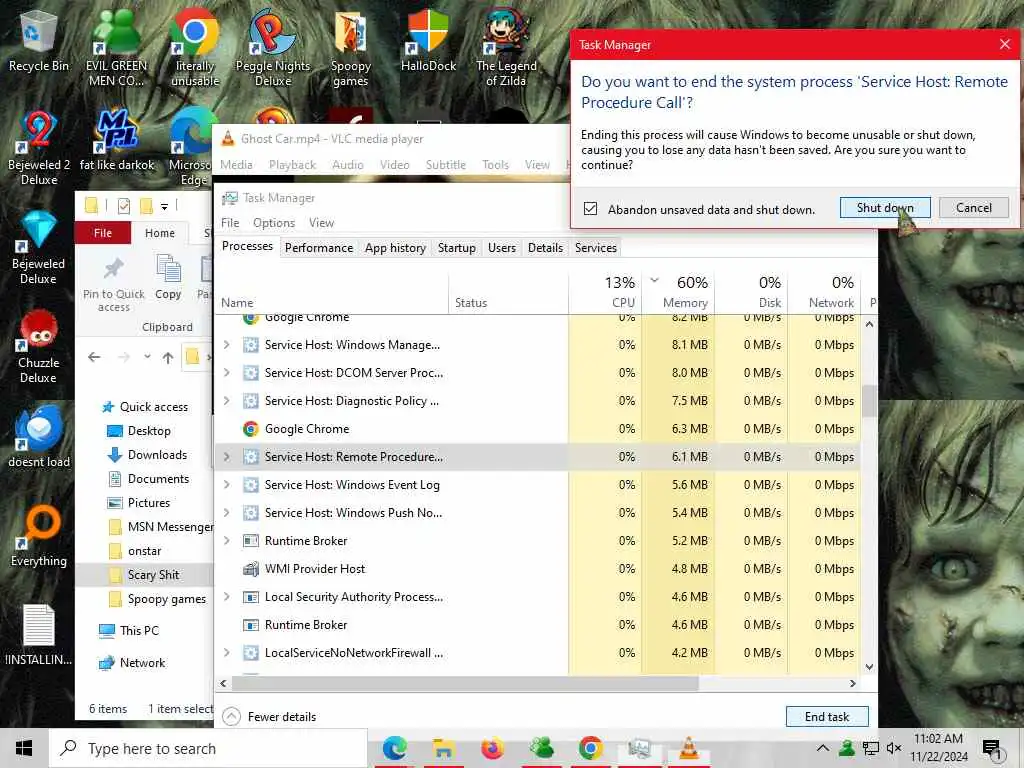Open Options menu in Task Manager
This screenshot has width=1024, height=768.
(x=274, y=223)
